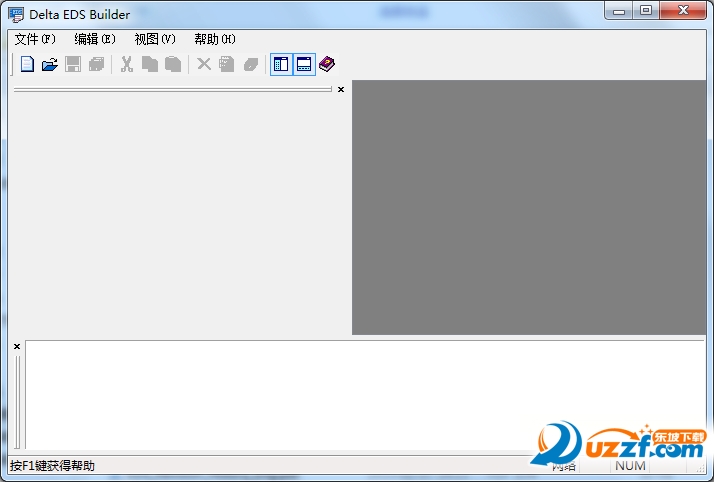Click the Delta EDS Builder title bar icon

16,15
